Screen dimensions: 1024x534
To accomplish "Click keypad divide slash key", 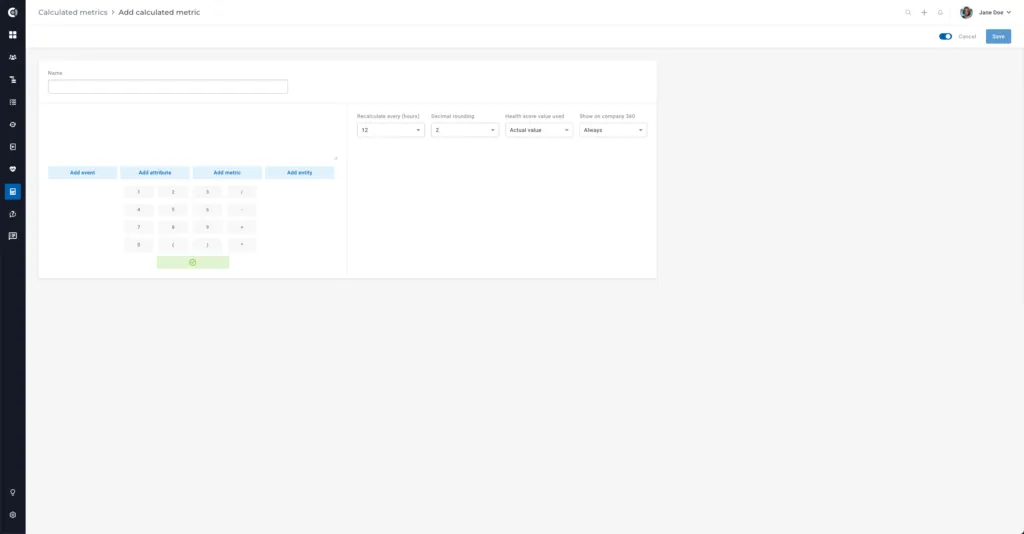I will 242,192.
